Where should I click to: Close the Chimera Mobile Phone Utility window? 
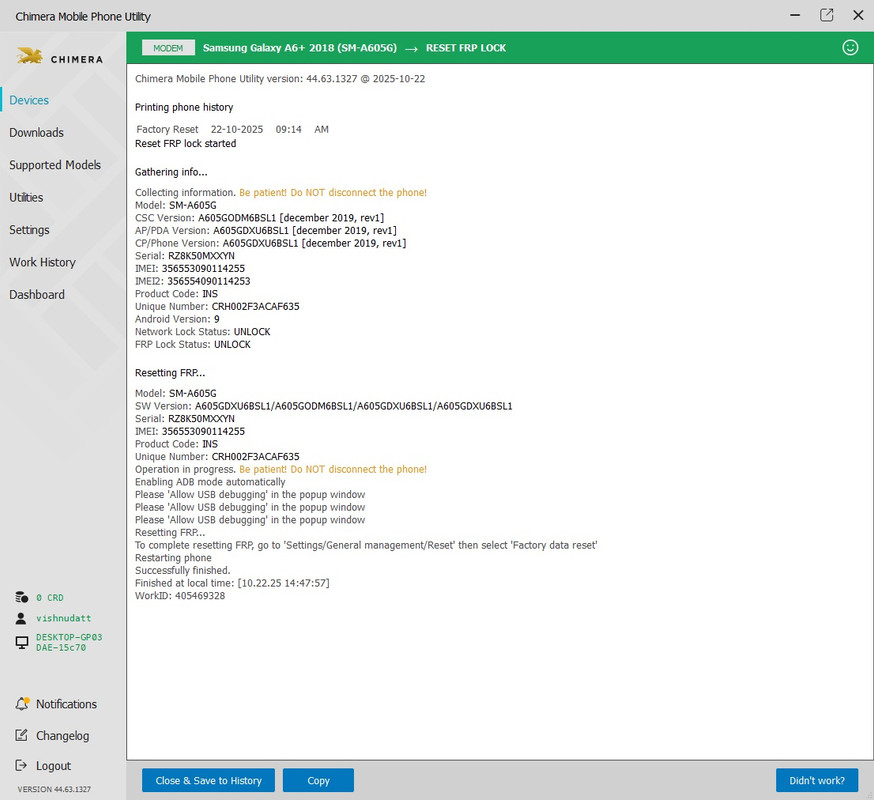click(x=858, y=15)
